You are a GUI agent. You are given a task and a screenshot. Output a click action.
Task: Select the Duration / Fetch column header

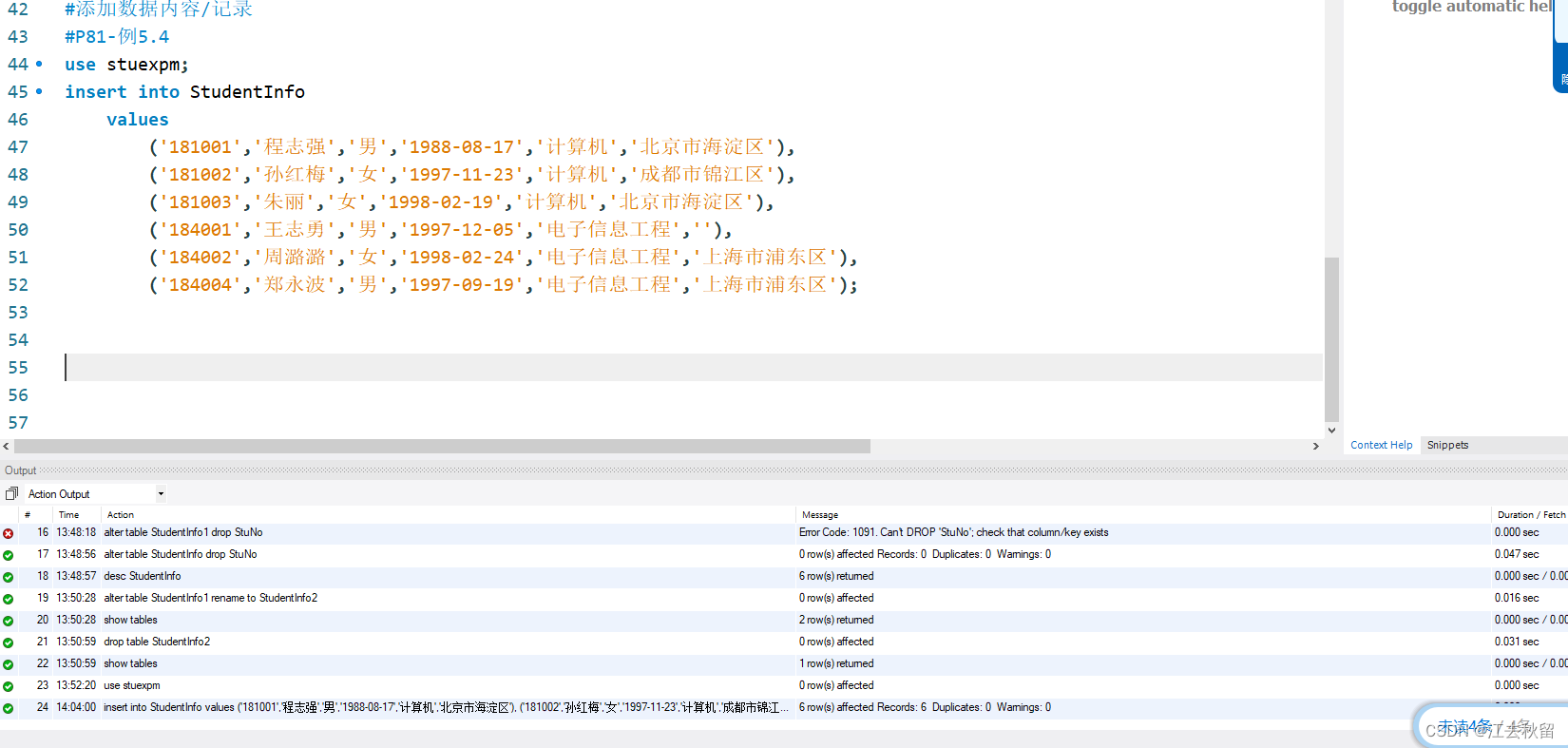pyautogui.click(x=1531, y=515)
